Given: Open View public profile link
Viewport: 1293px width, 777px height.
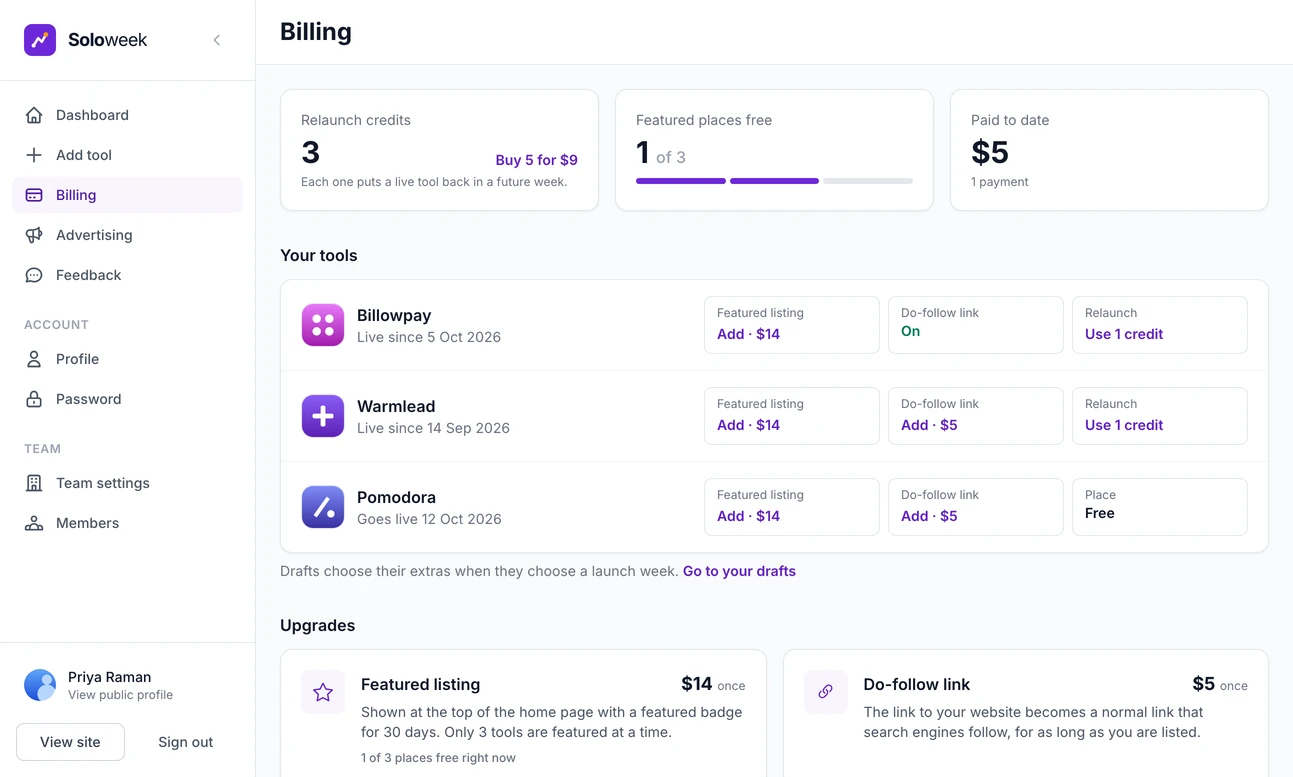Looking at the screenshot, I should 120,695.
